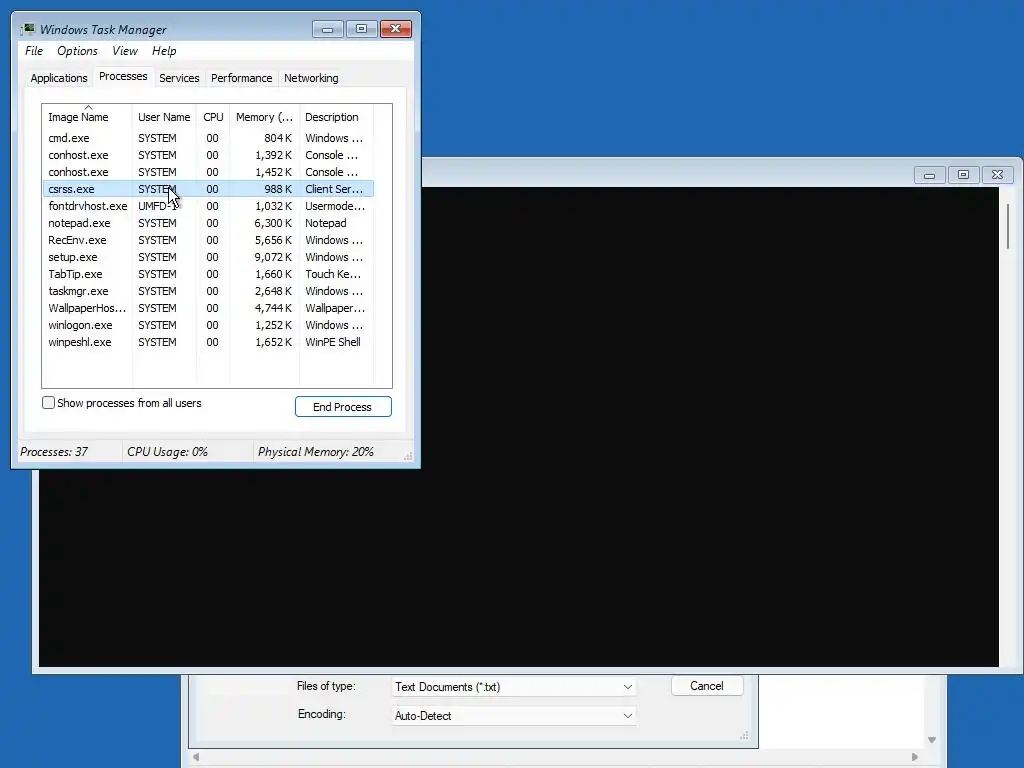Click the console window vertical scrollbar thumb
This screenshot has height=768, width=1024.
tap(1008, 226)
